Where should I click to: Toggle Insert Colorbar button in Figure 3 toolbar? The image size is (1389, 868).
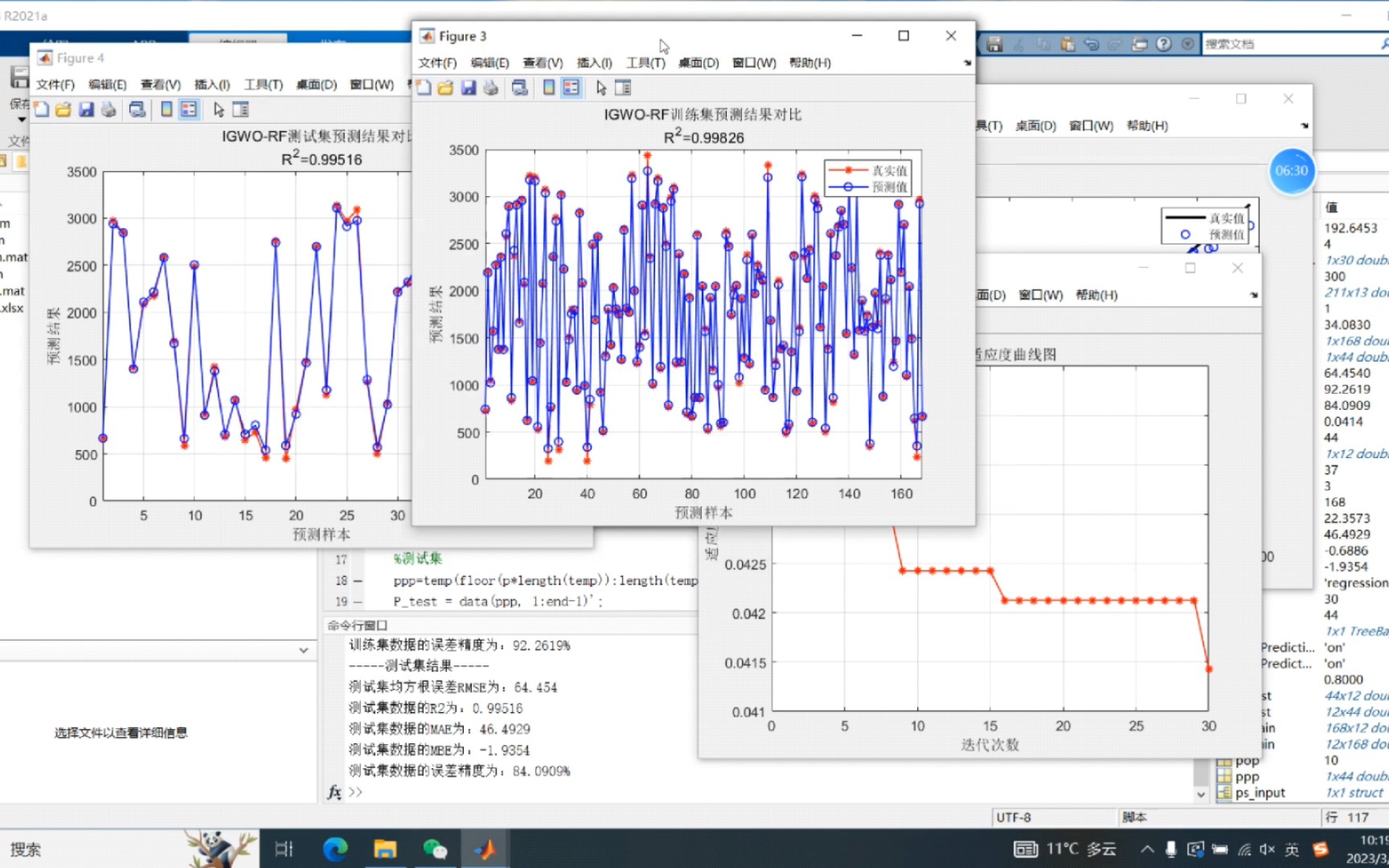coord(549,88)
